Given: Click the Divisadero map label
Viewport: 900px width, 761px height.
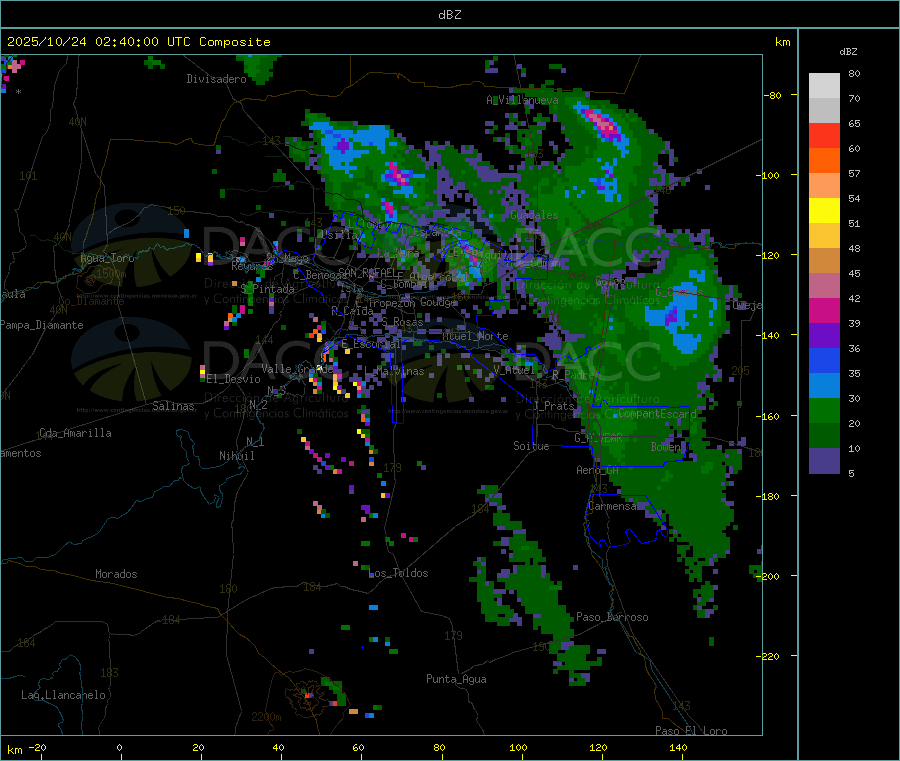Looking at the screenshot, I should 216,79.
